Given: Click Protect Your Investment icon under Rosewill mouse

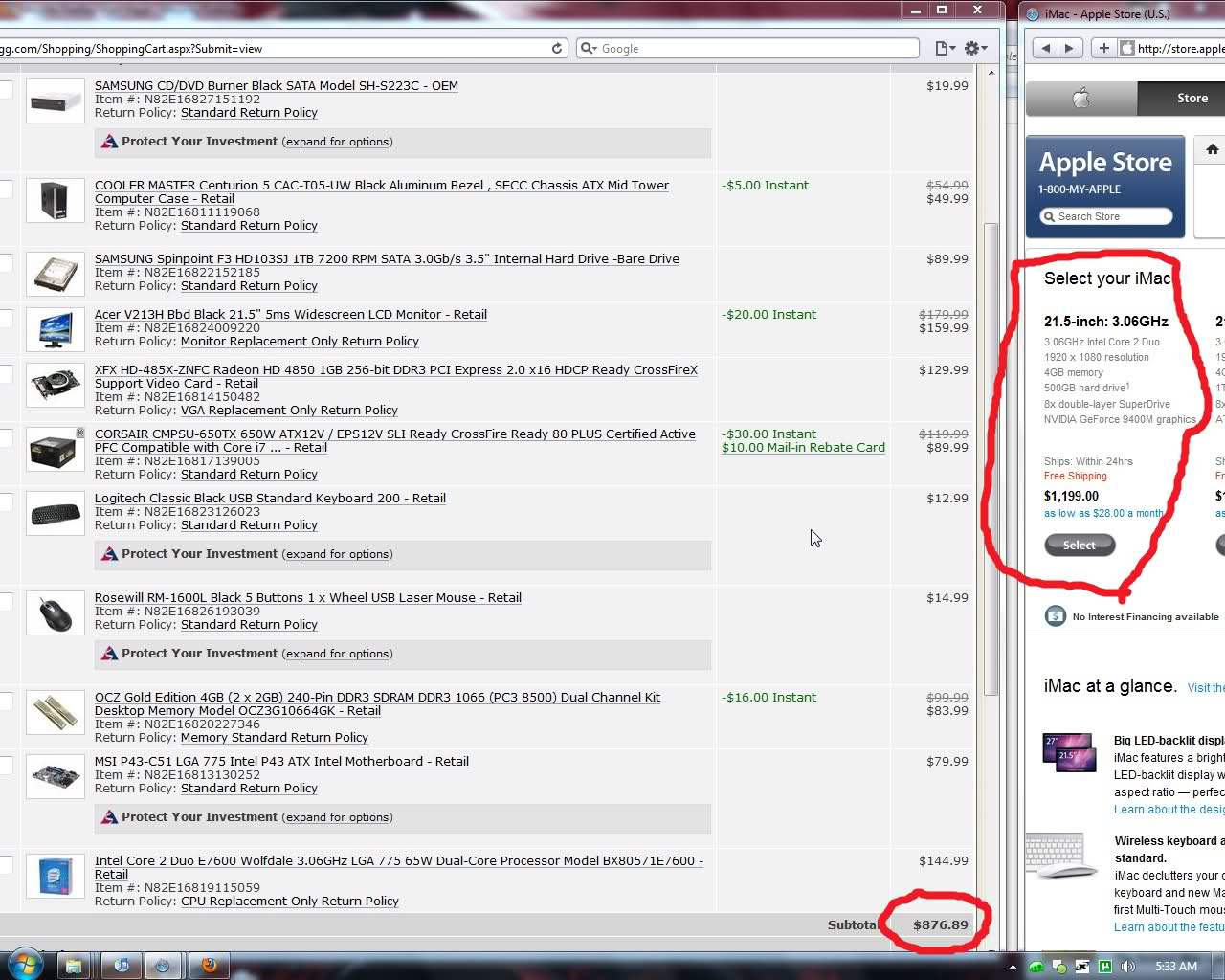Looking at the screenshot, I should pyautogui.click(x=109, y=654).
